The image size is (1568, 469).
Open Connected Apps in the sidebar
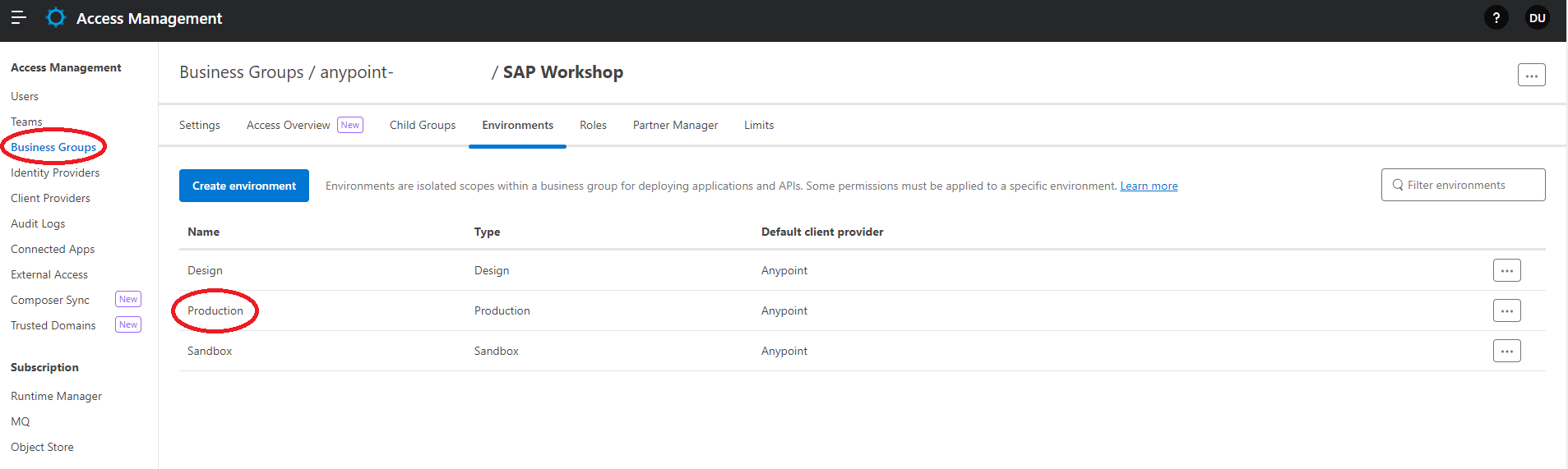pos(53,249)
